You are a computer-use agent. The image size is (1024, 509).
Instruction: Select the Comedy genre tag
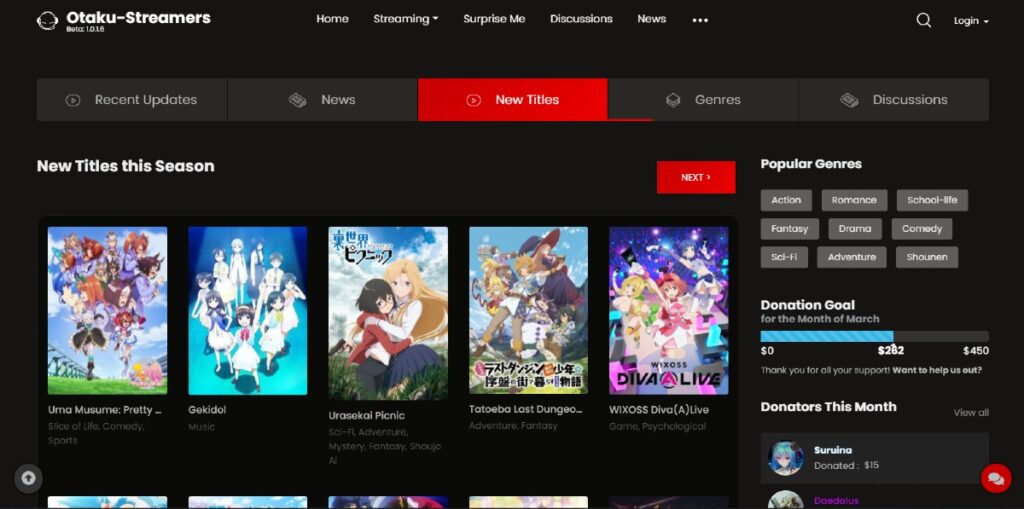click(x=922, y=229)
